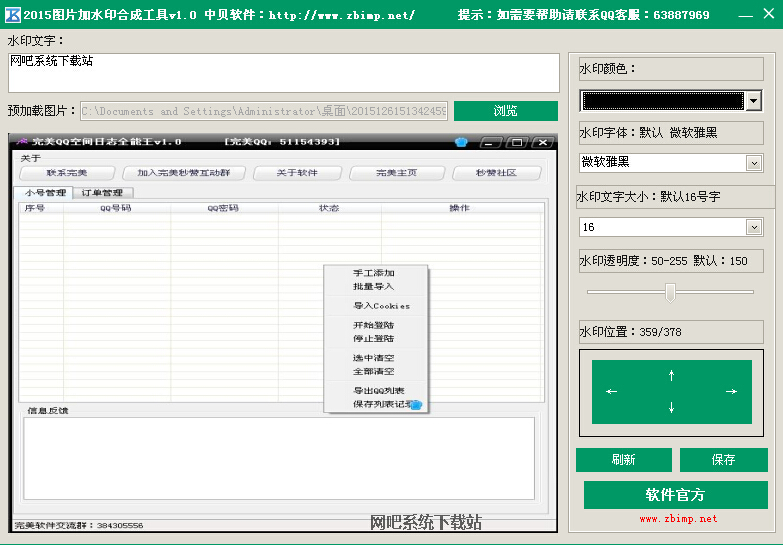Click the up arrow to move watermark up
Screen dimensions: 783x545
click(x=671, y=375)
